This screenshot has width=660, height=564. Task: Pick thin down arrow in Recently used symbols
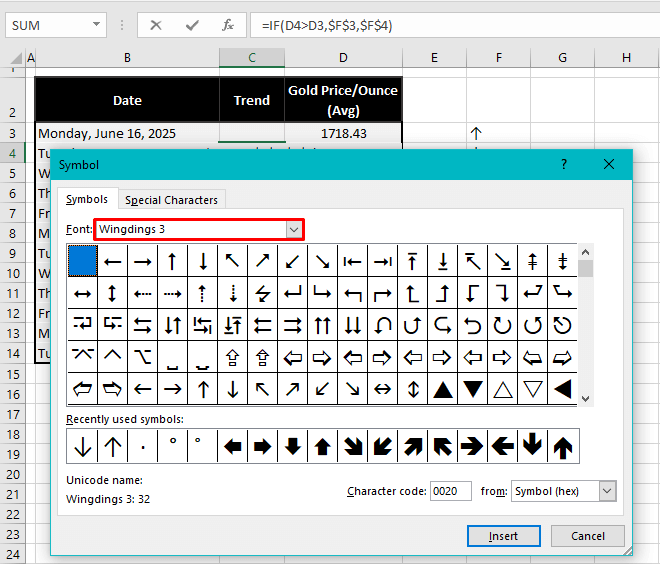[x=82, y=446]
